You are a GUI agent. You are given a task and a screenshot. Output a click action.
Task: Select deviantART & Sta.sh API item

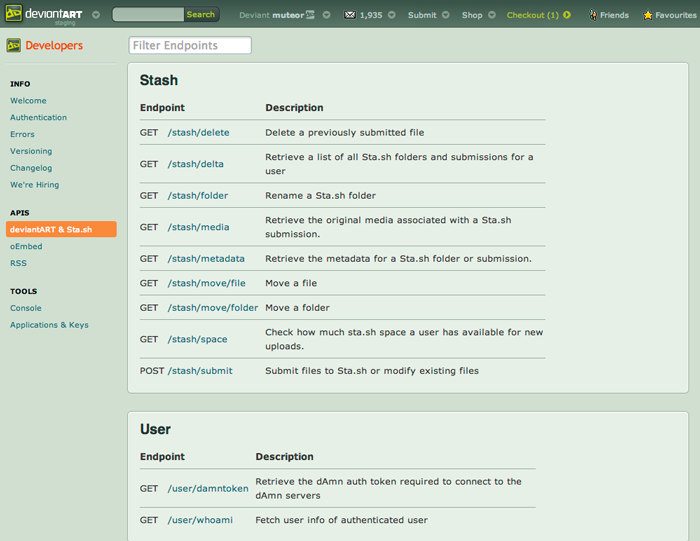[61, 229]
